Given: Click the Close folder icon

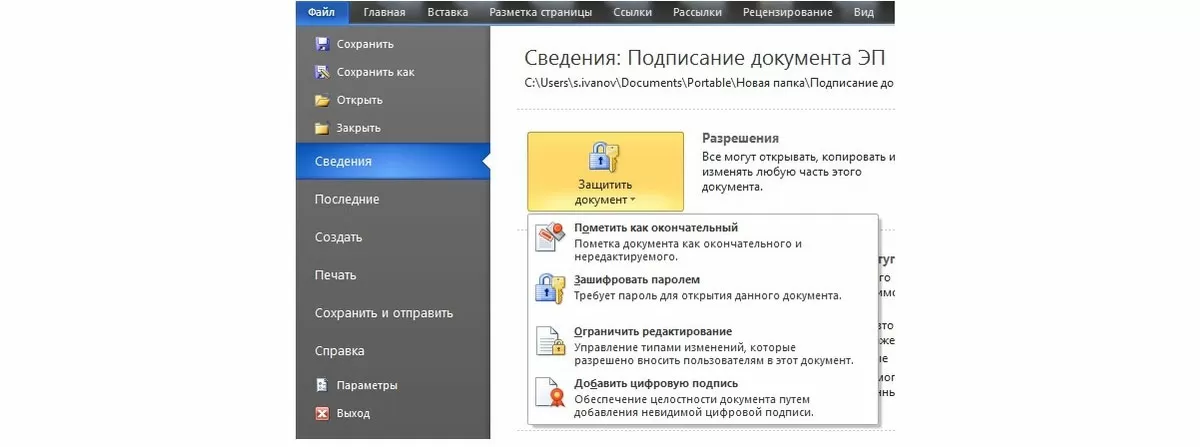Looking at the screenshot, I should pos(322,128).
